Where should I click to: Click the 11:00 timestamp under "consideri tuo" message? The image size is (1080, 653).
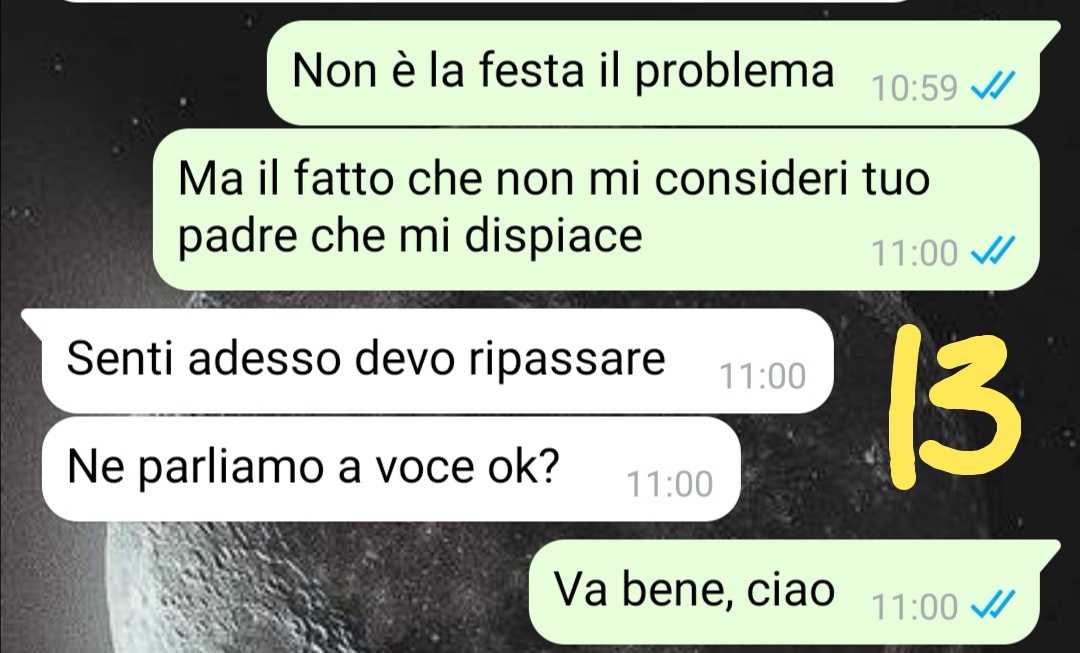[914, 253]
